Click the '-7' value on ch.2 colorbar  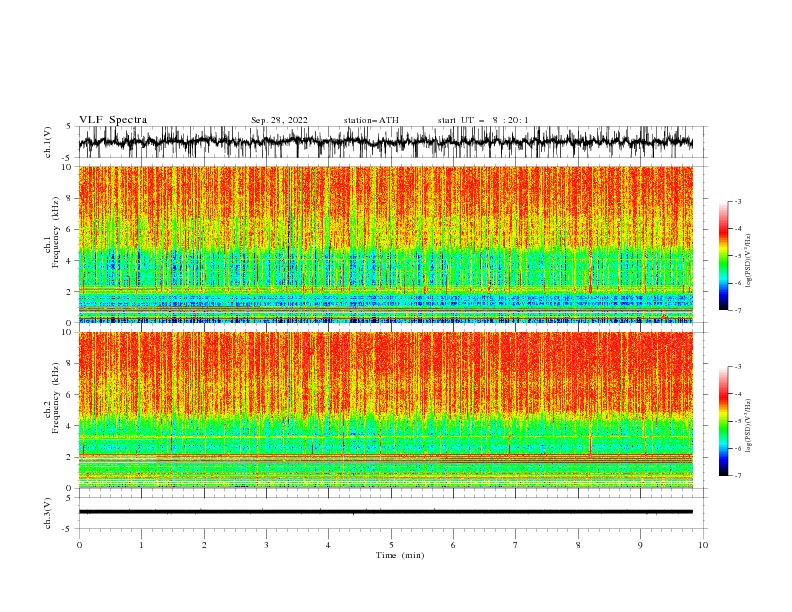[737, 475]
